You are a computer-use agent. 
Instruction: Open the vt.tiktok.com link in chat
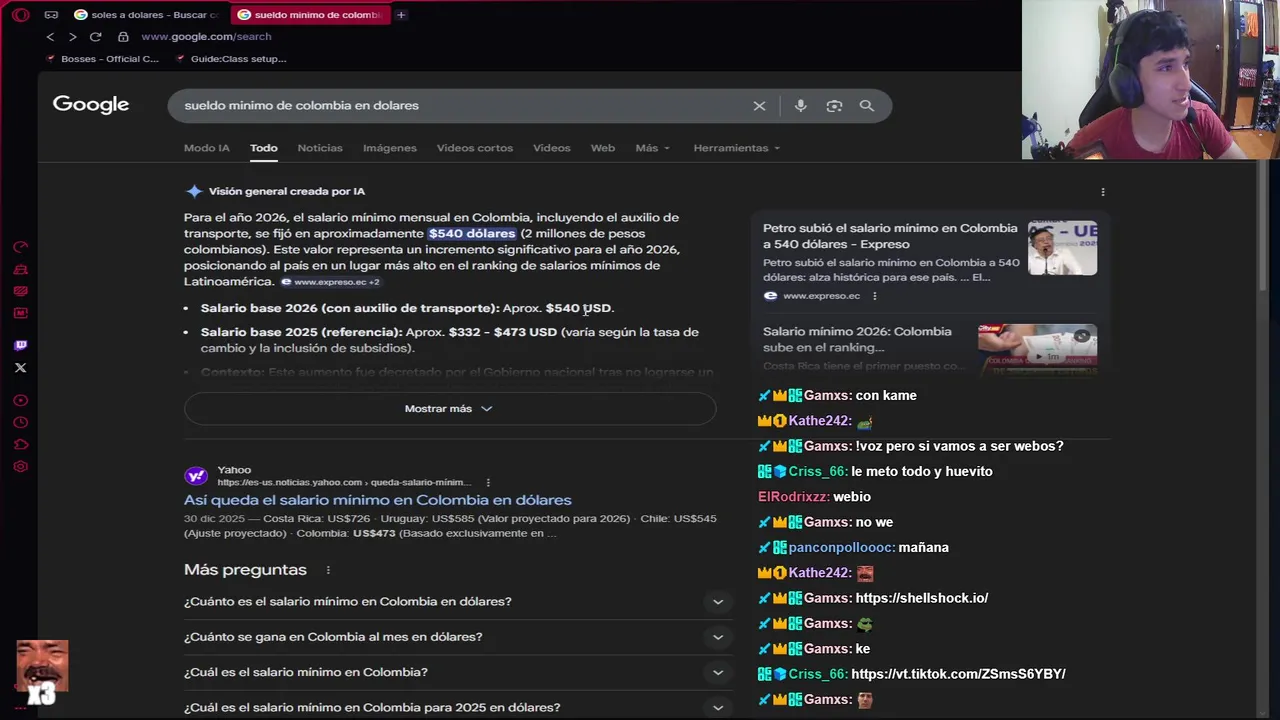click(x=958, y=674)
